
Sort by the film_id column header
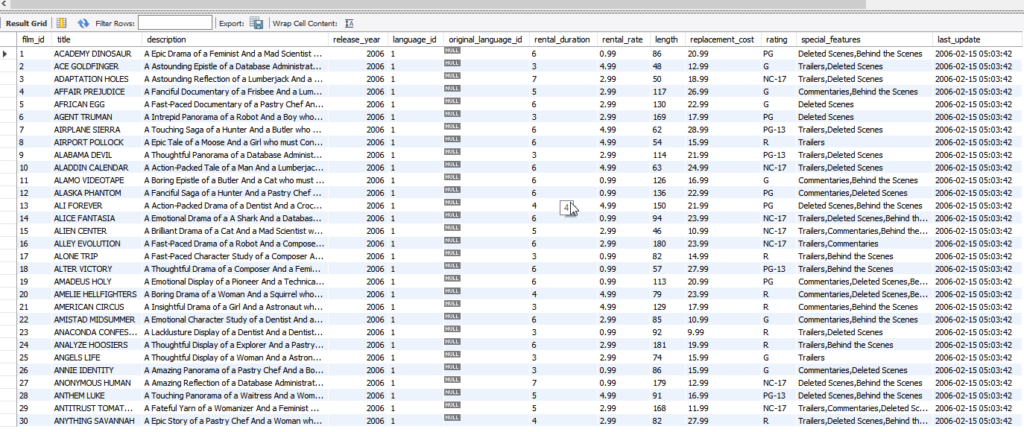pos(35,40)
